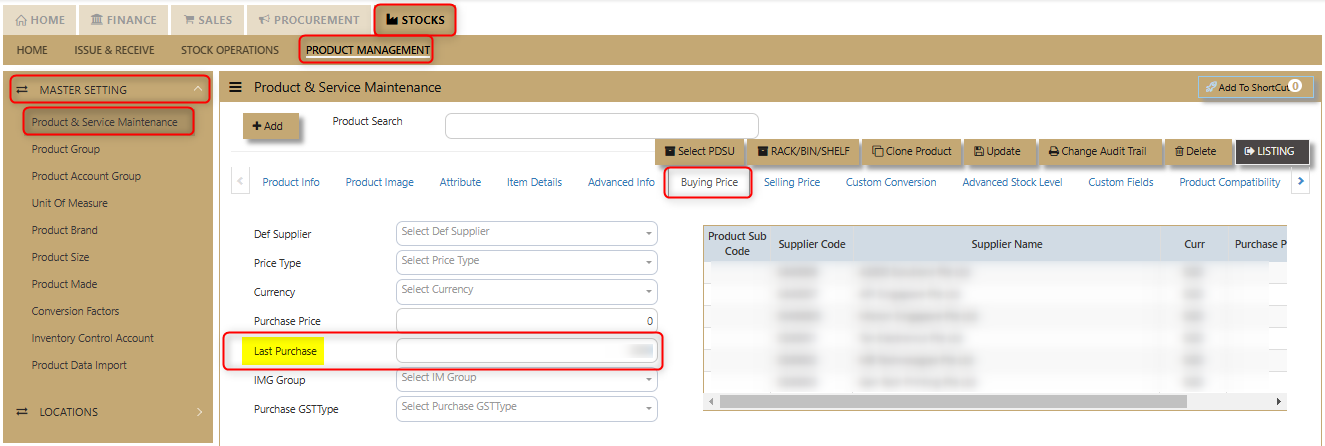Open the Item Details tab

534,182
